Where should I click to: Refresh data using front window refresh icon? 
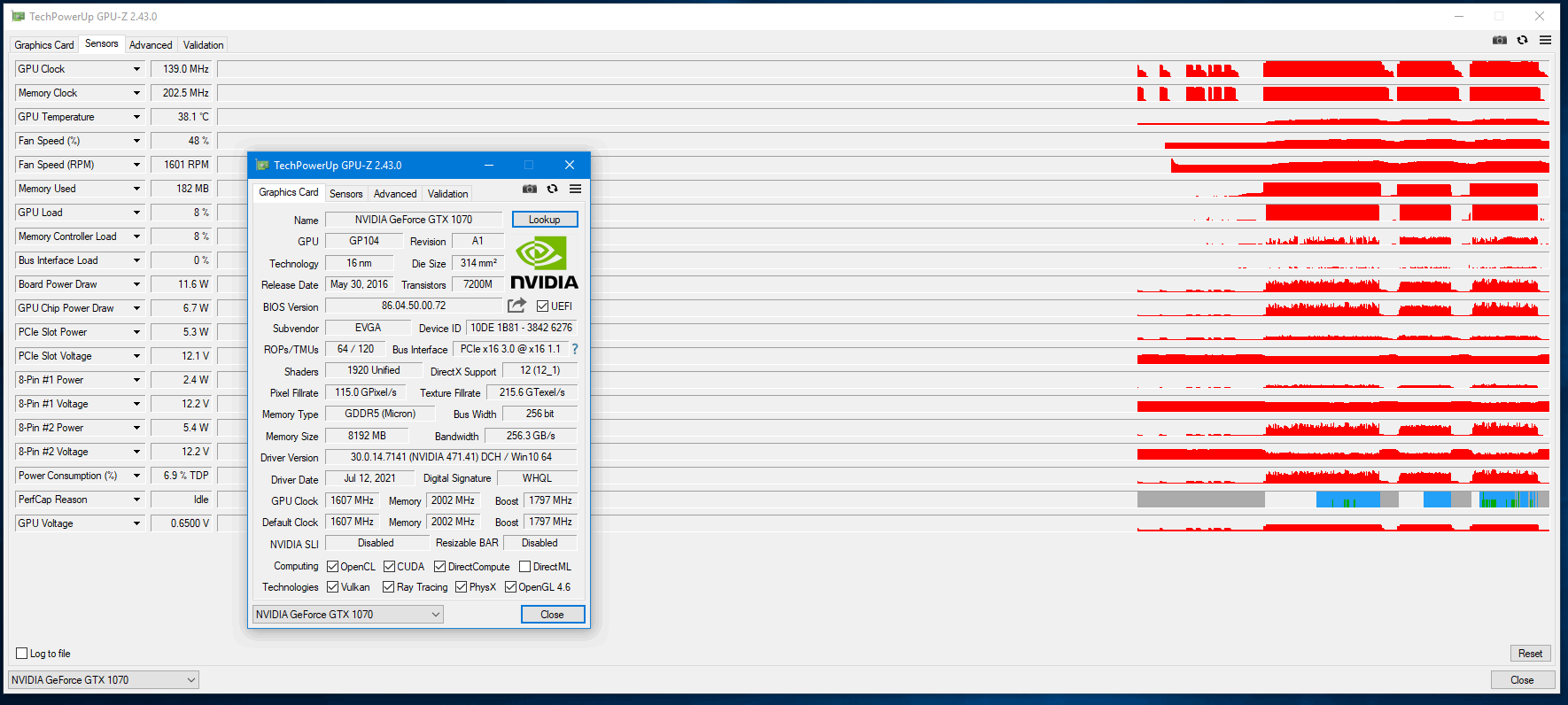[x=553, y=189]
